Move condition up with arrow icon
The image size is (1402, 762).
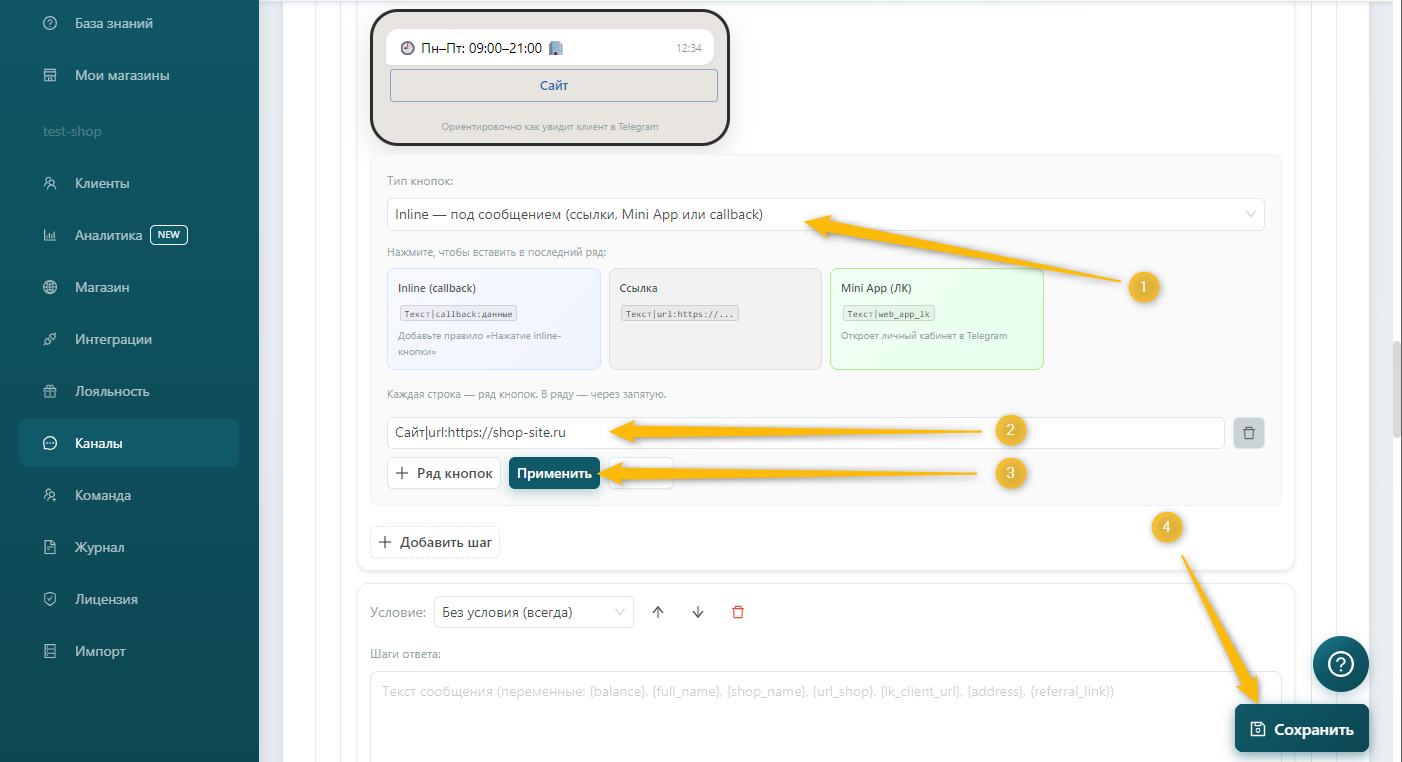click(x=658, y=612)
